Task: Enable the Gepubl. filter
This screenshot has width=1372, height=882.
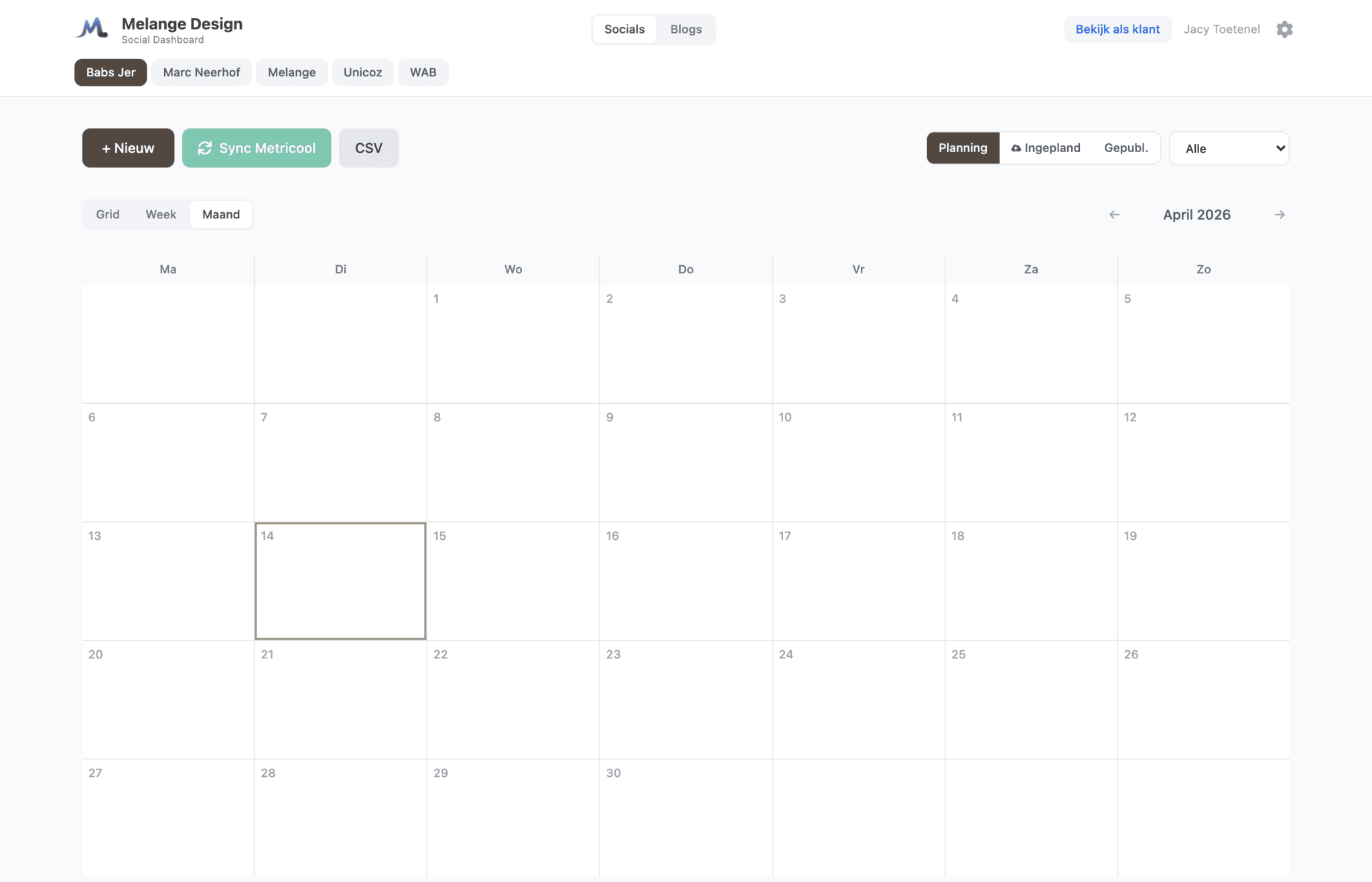Action: (x=1126, y=147)
